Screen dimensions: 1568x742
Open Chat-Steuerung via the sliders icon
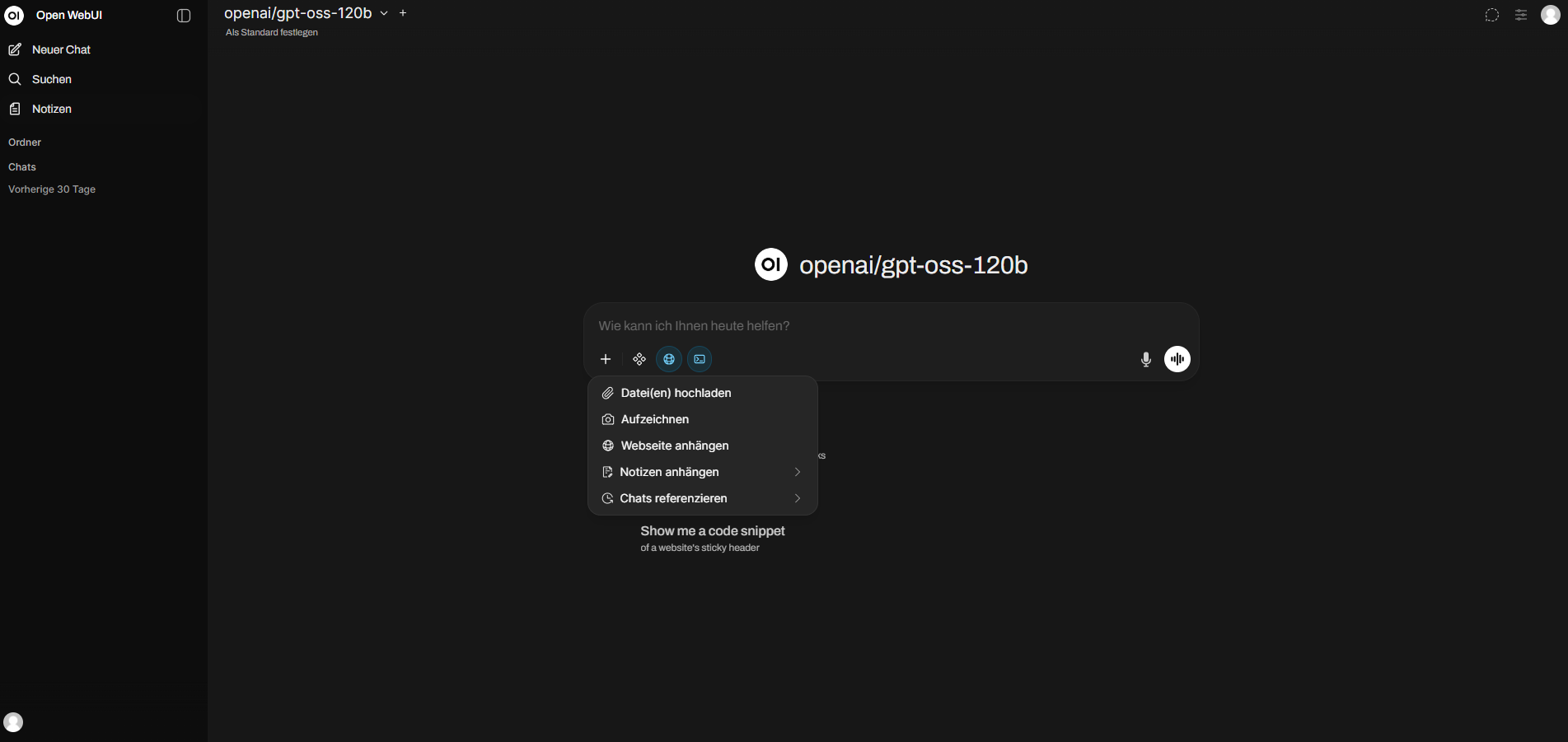1521,15
